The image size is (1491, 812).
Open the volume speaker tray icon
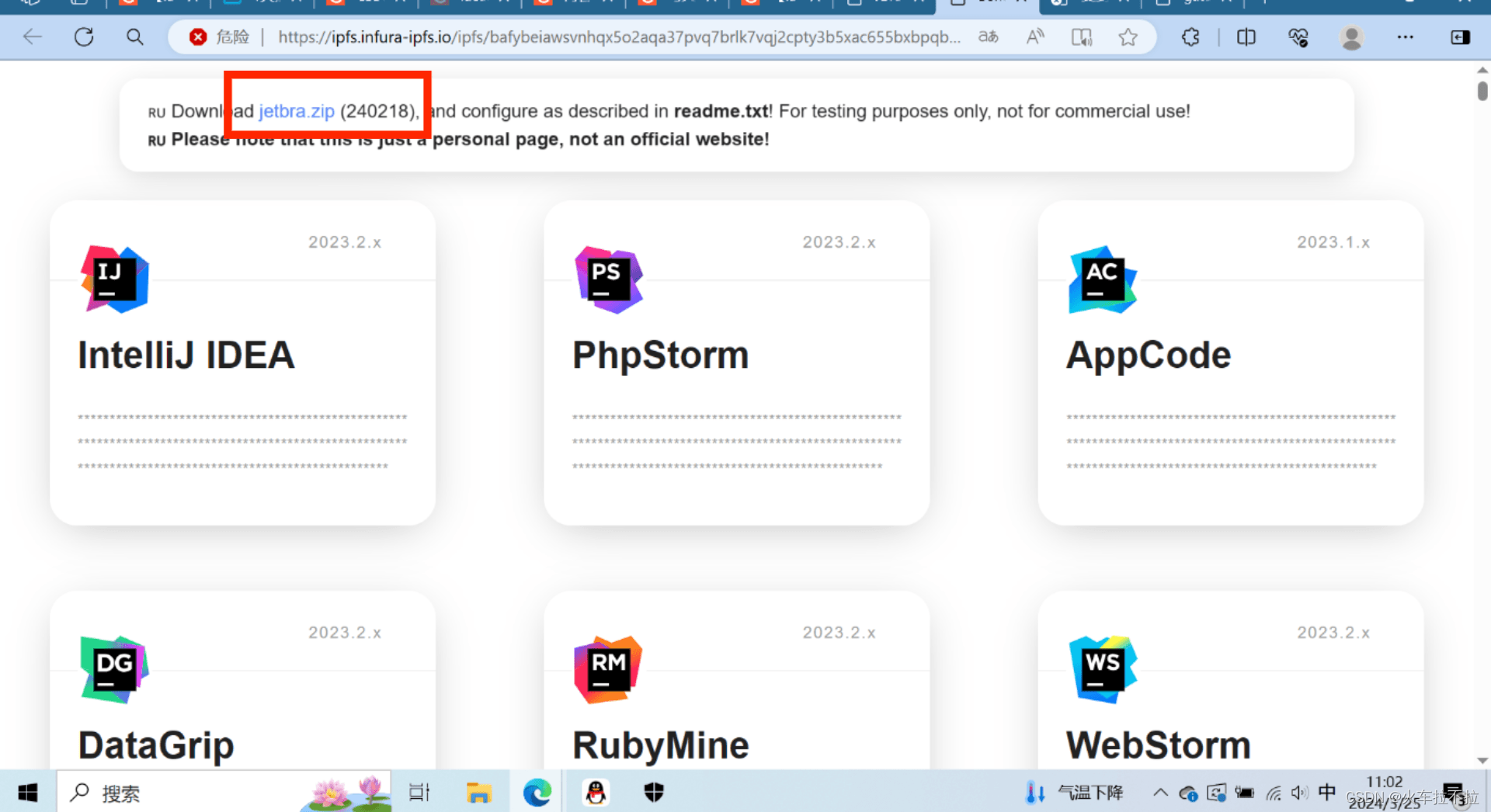1299,793
